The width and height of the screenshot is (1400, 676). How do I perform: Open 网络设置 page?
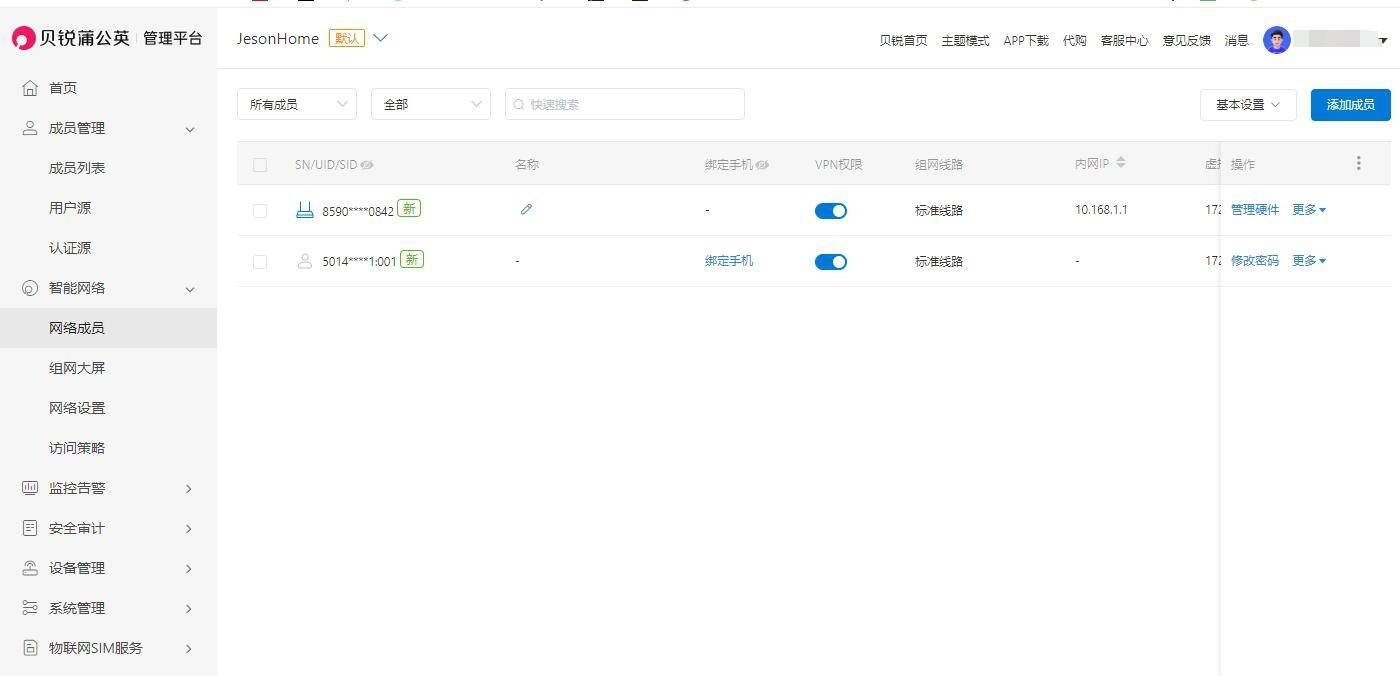point(77,408)
